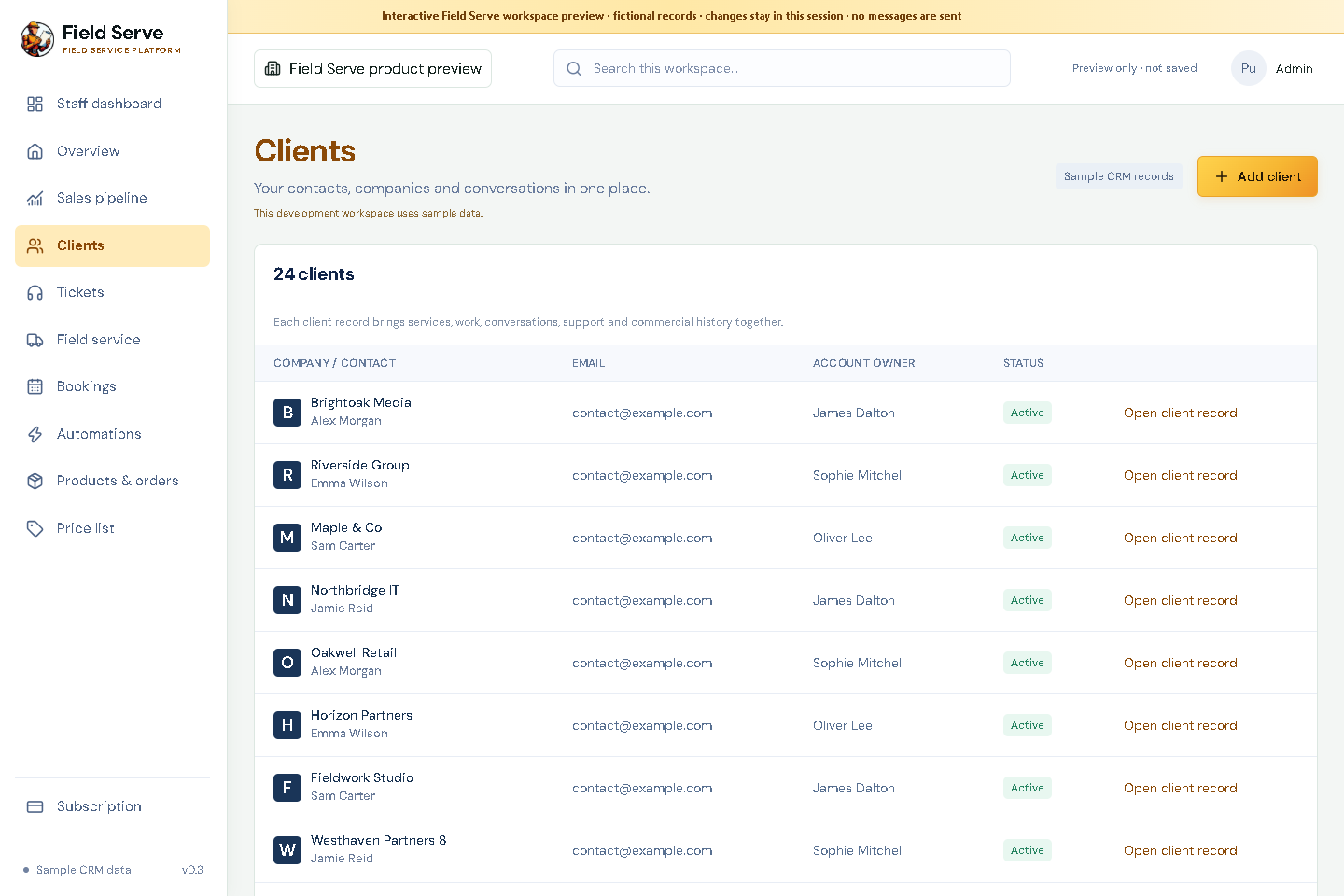Click the Account owner column header

pos(863,363)
